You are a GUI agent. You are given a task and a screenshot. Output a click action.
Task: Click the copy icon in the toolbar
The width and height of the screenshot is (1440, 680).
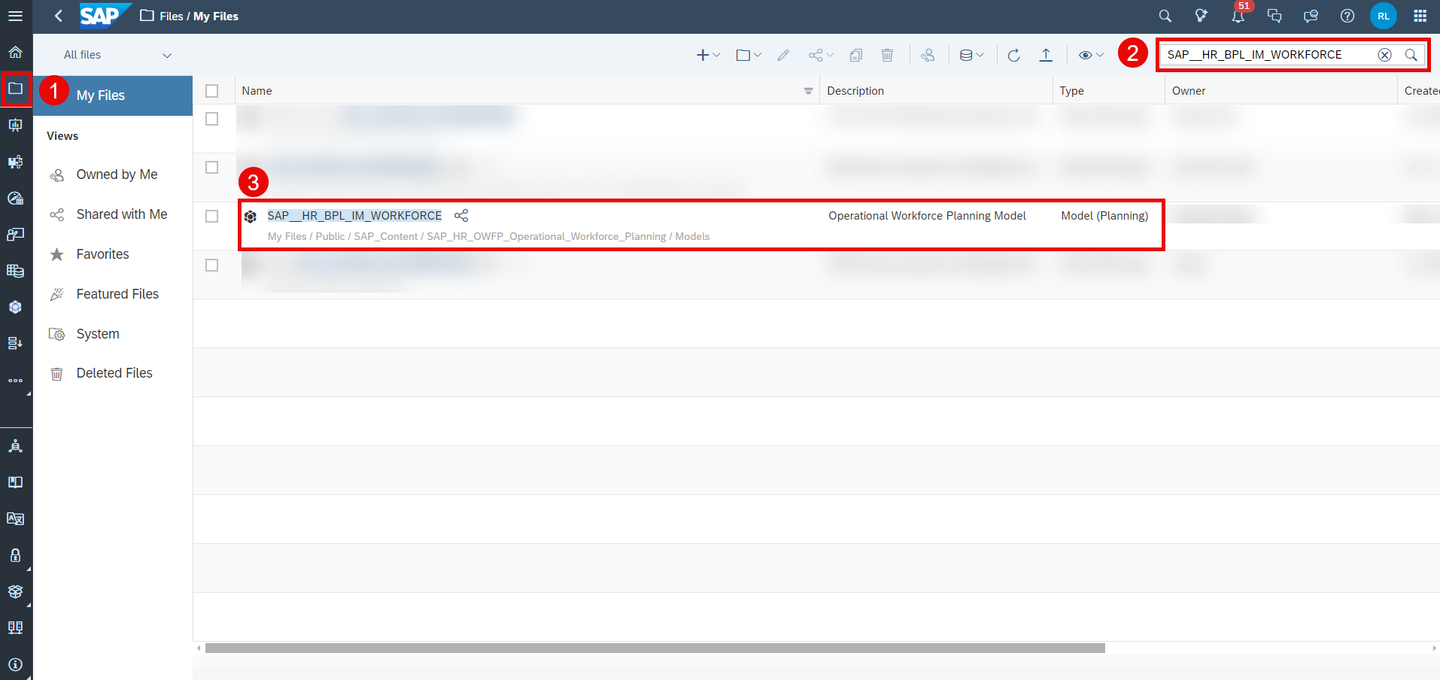[x=855, y=55]
